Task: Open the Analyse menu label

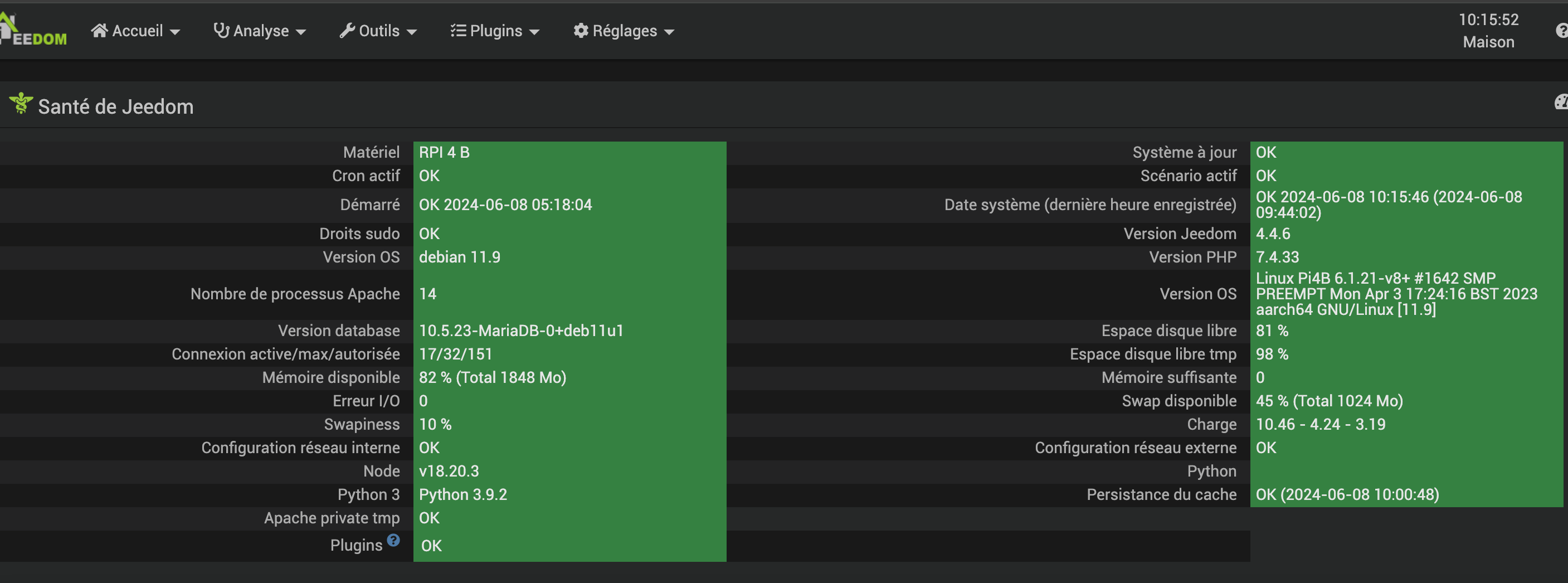Action: pyautogui.click(x=261, y=31)
